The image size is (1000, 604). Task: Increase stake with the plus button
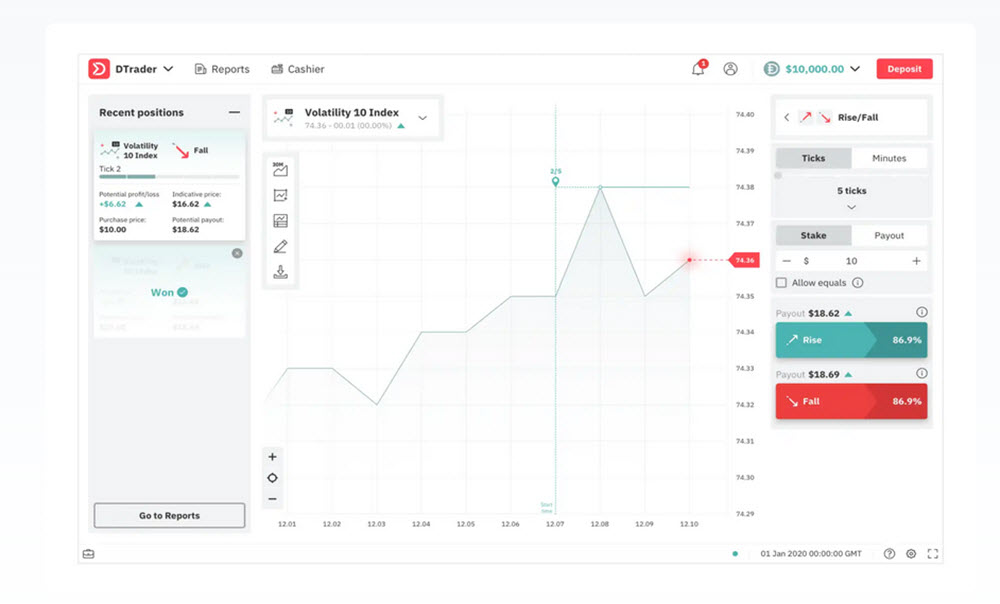(x=916, y=261)
